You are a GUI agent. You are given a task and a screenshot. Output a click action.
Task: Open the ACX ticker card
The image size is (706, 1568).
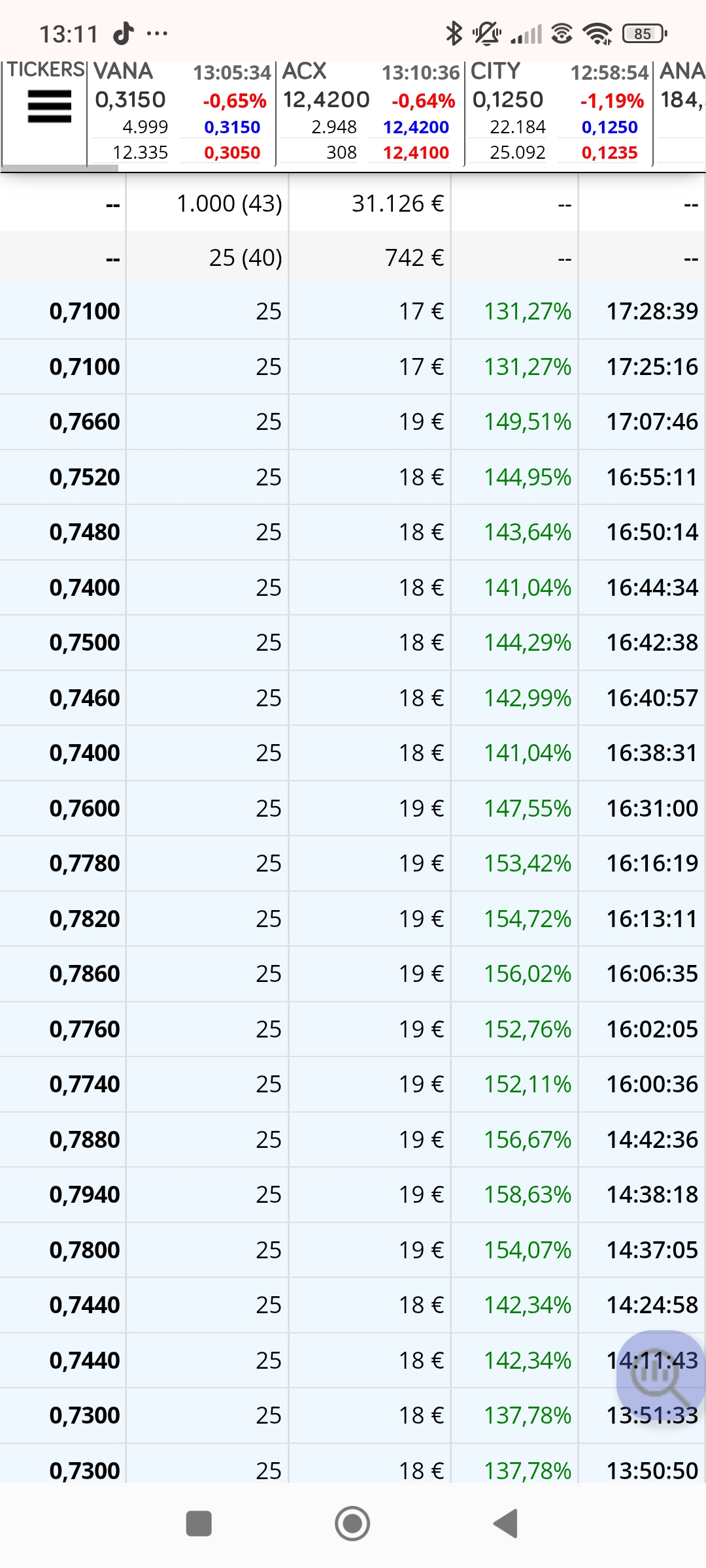370,112
